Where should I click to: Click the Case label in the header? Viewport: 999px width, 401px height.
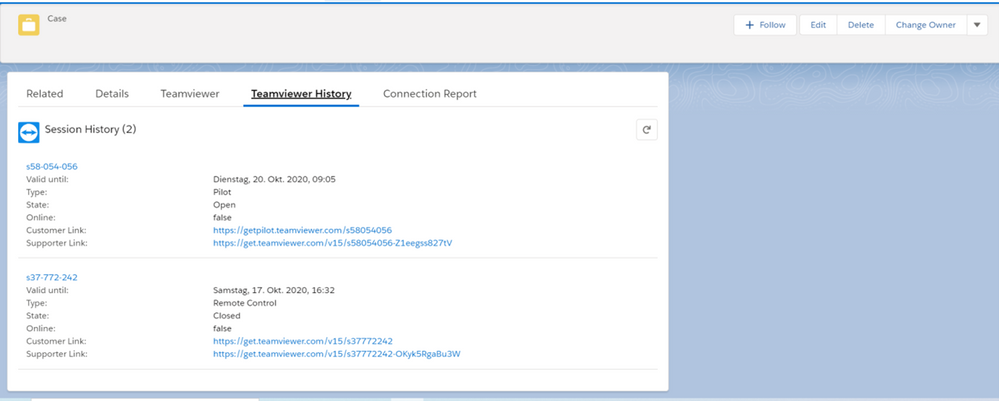tap(57, 19)
